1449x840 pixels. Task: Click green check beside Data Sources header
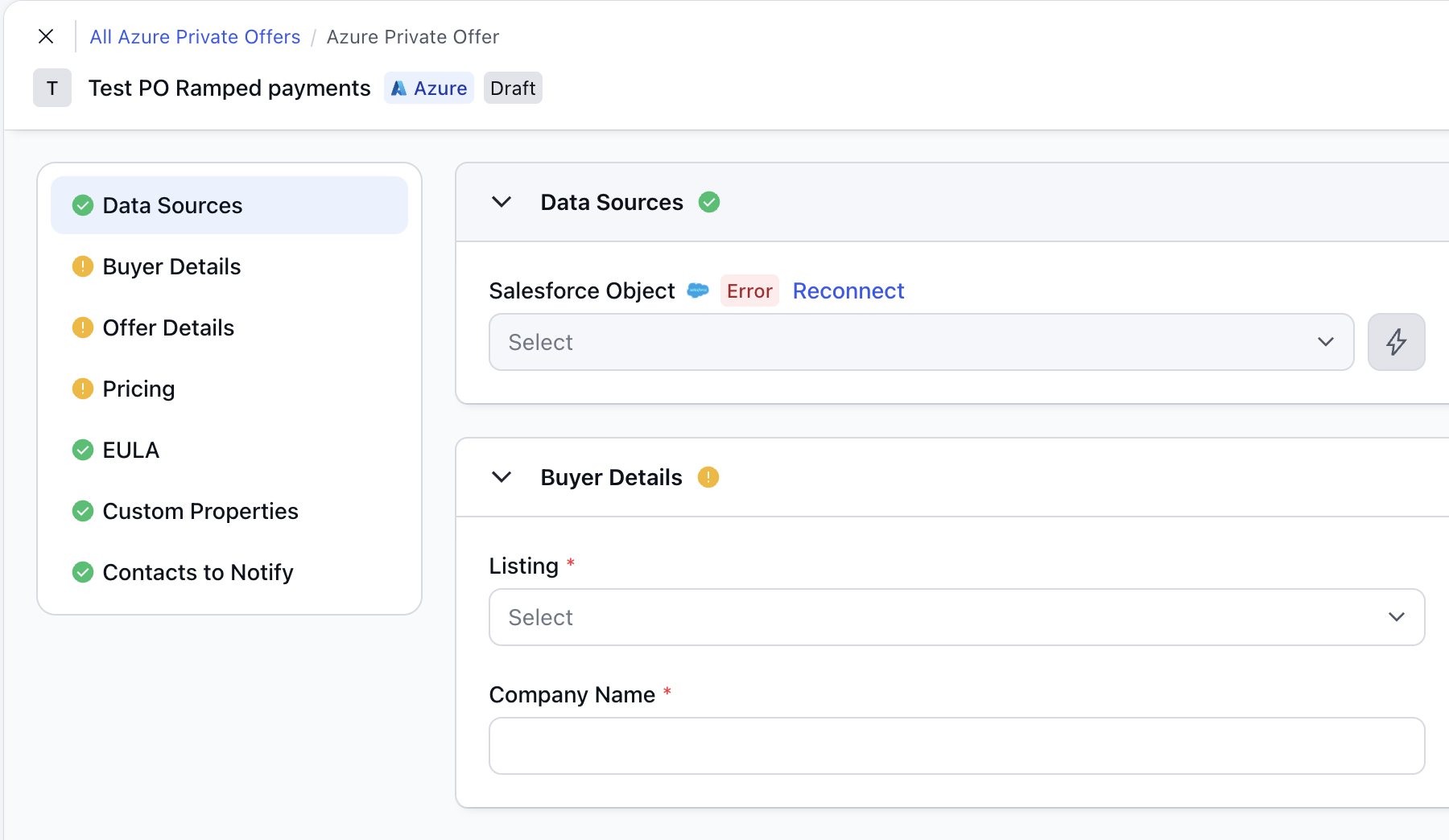(708, 202)
